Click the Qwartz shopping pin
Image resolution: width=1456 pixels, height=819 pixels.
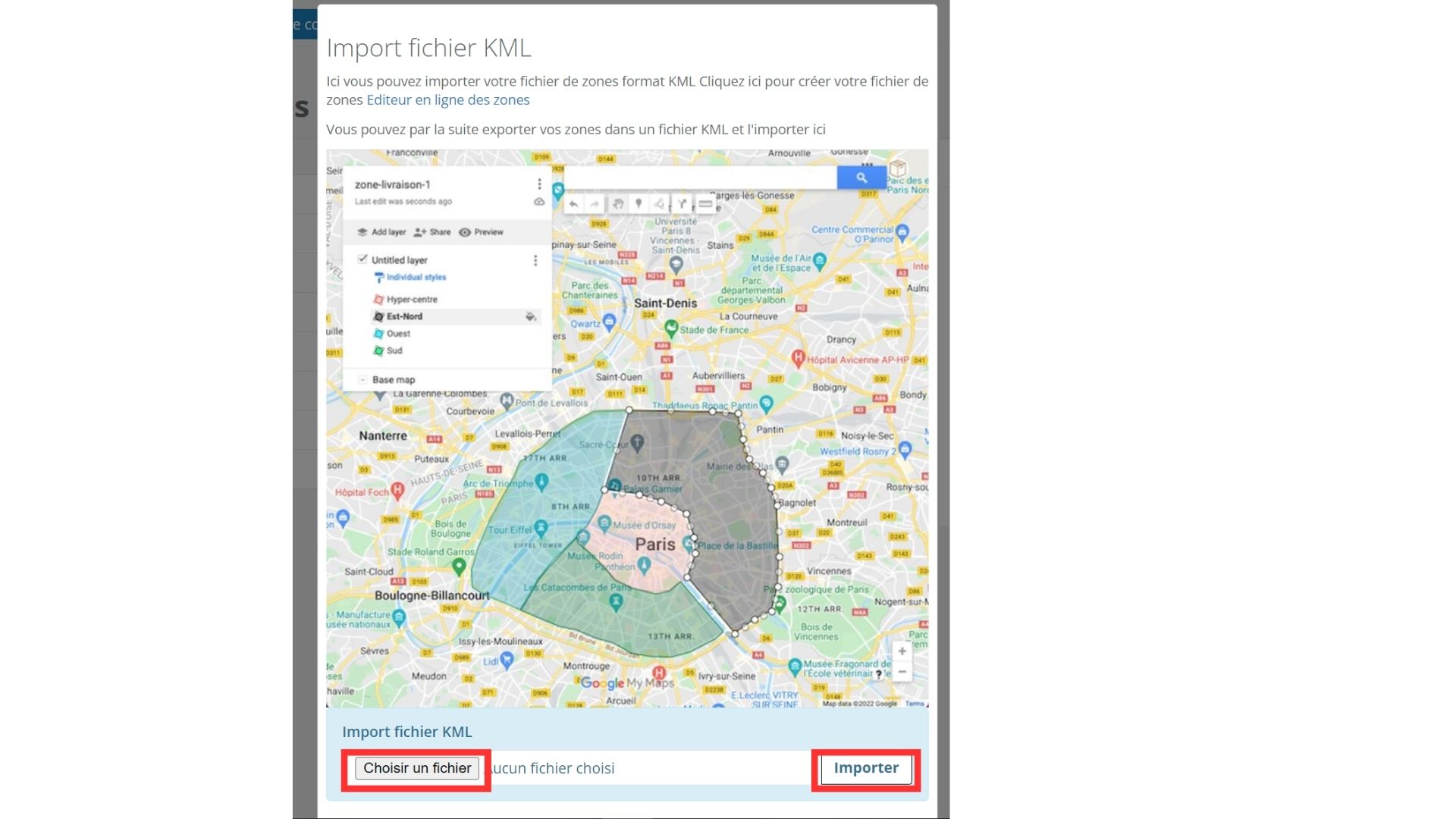click(609, 323)
